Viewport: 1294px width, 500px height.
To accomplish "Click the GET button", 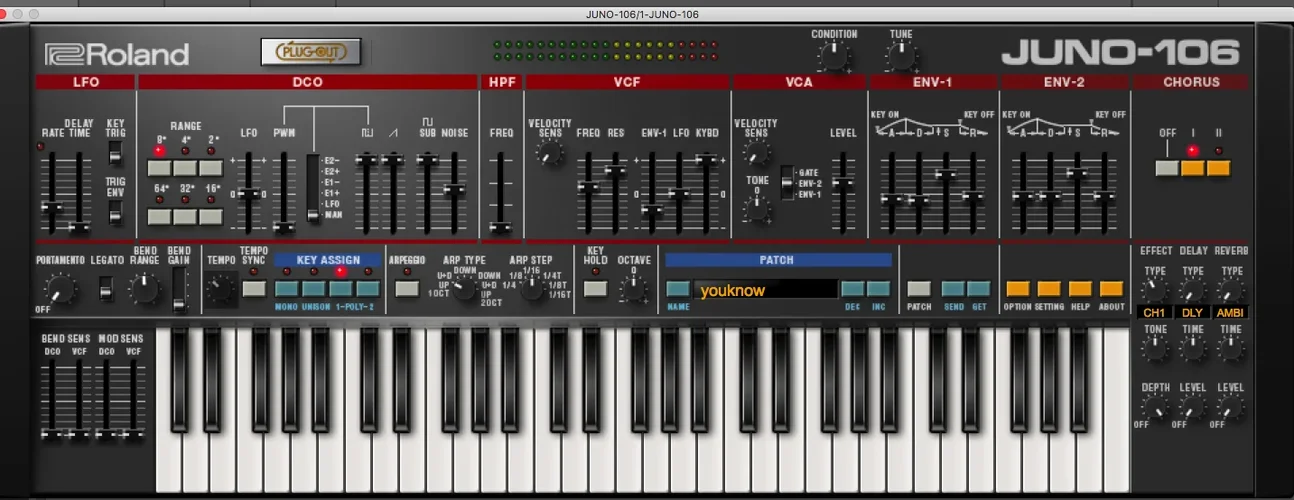I will click(979, 289).
